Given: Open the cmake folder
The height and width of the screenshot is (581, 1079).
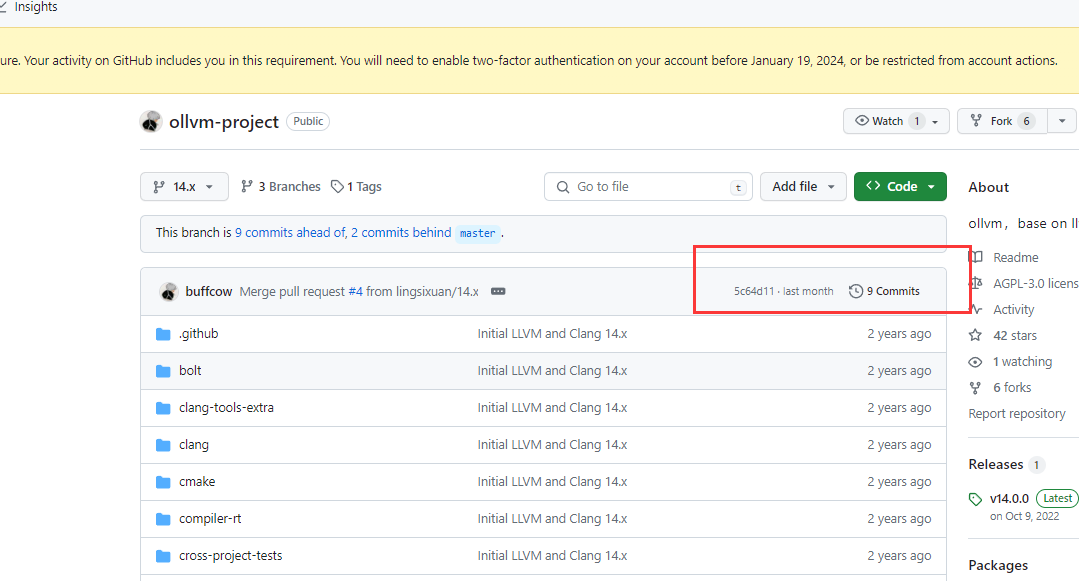Looking at the screenshot, I should pyautogui.click(x=197, y=482).
